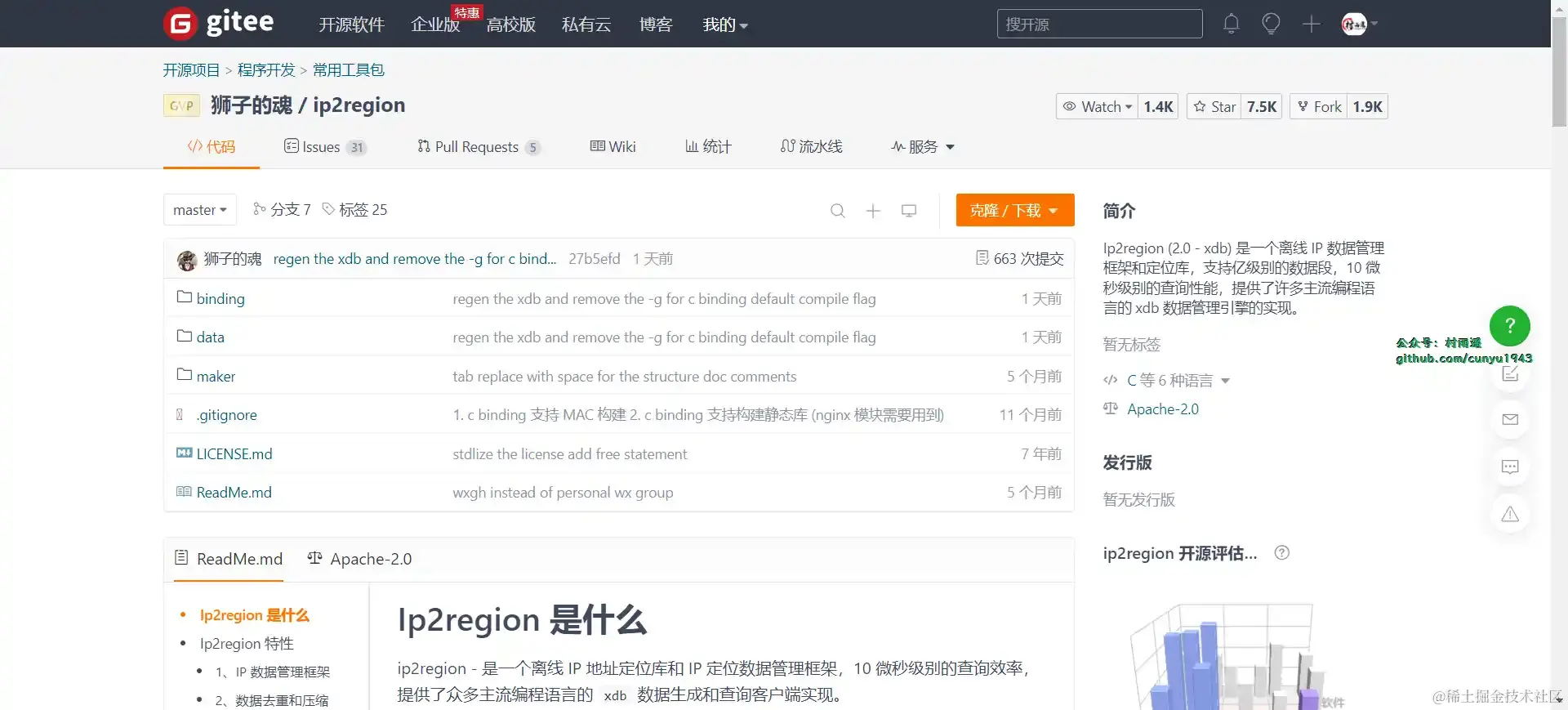Open 私有云 in the top navigation
Screen dimensions: 1568x710
pyautogui.click(x=586, y=25)
